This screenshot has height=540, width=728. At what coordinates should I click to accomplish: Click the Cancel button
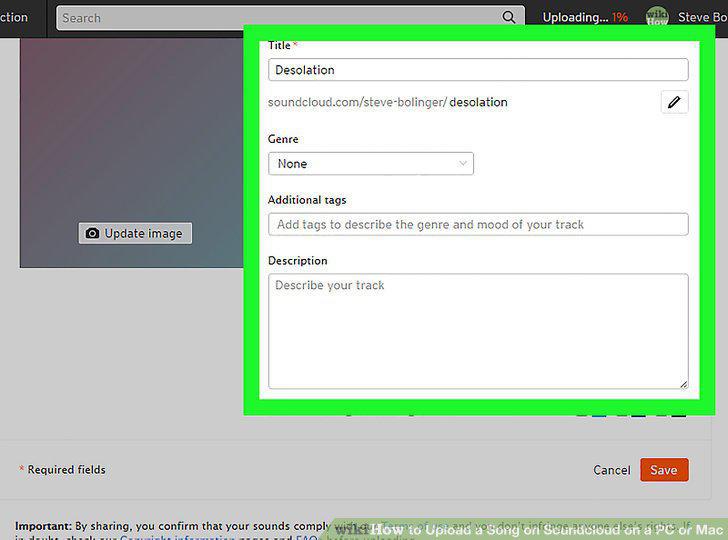pyautogui.click(x=611, y=470)
